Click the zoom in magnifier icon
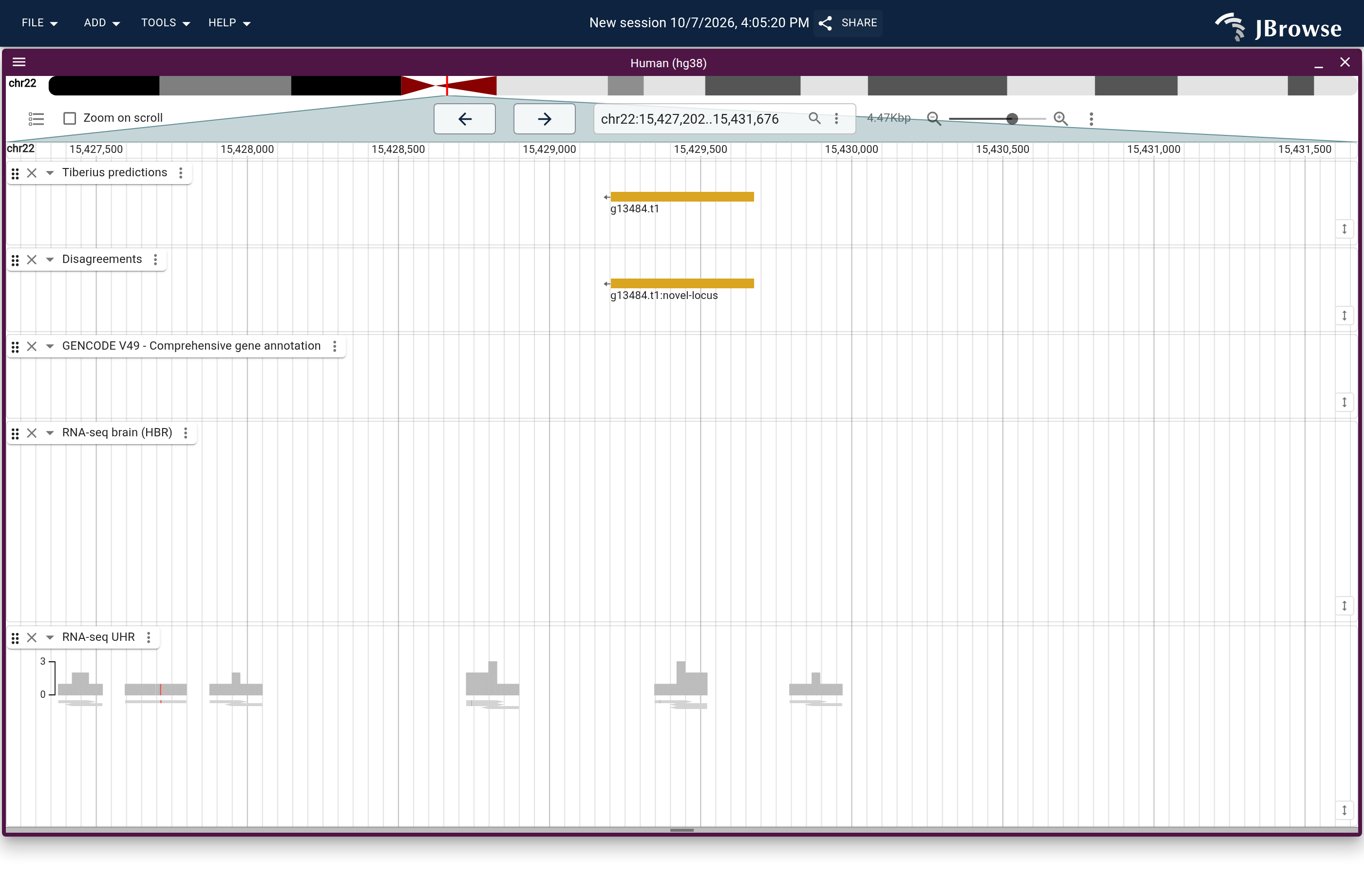This screenshot has height=896, width=1364. click(x=1061, y=119)
